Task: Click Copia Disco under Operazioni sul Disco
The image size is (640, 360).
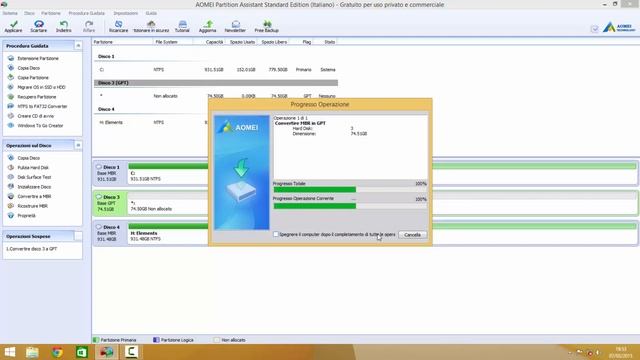Action: [x=28, y=158]
